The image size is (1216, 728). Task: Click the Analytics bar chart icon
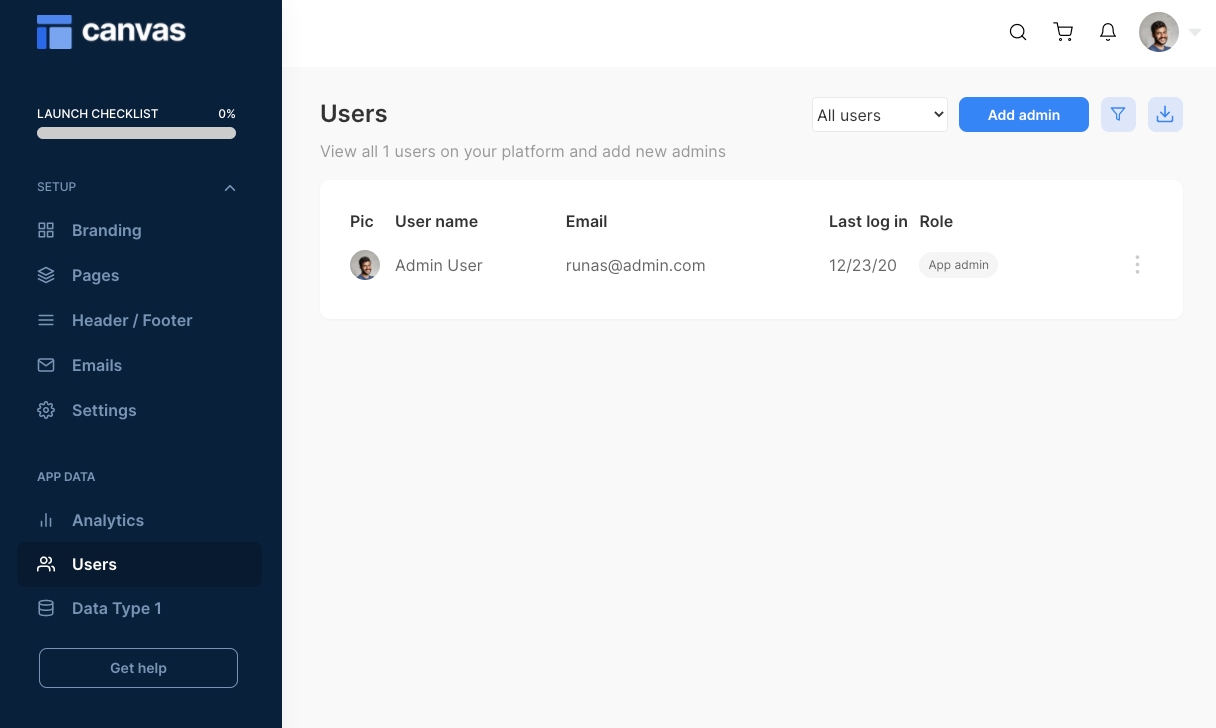(x=46, y=520)
